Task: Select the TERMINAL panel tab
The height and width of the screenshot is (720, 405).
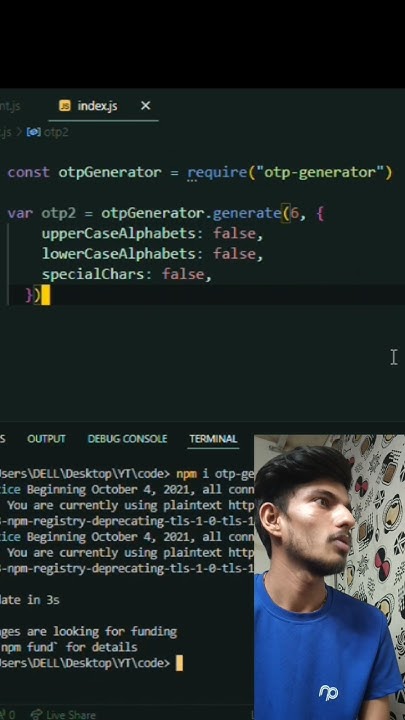Action: (x=213, y=439)
